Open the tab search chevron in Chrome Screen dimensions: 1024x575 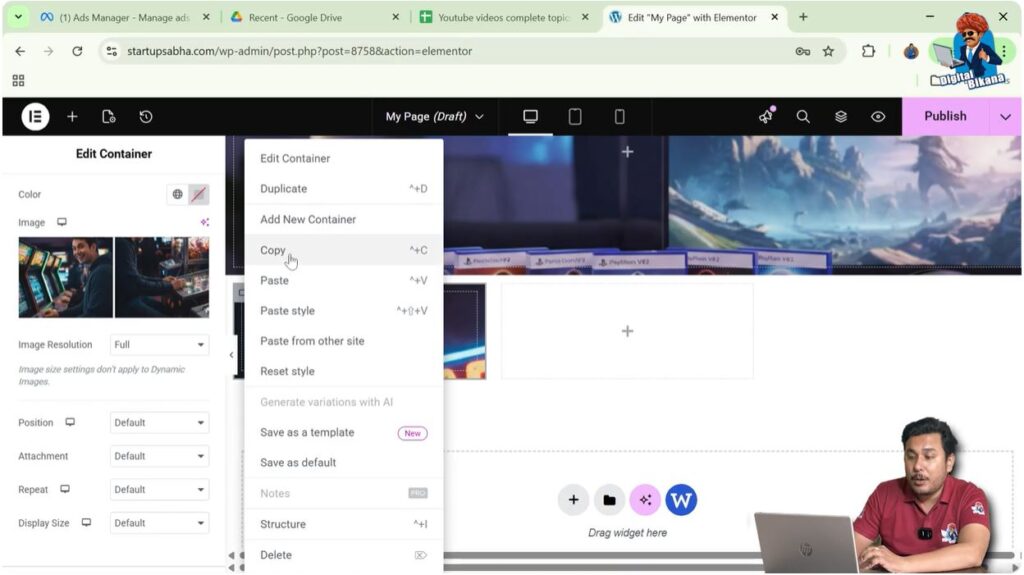coord(18,17)
